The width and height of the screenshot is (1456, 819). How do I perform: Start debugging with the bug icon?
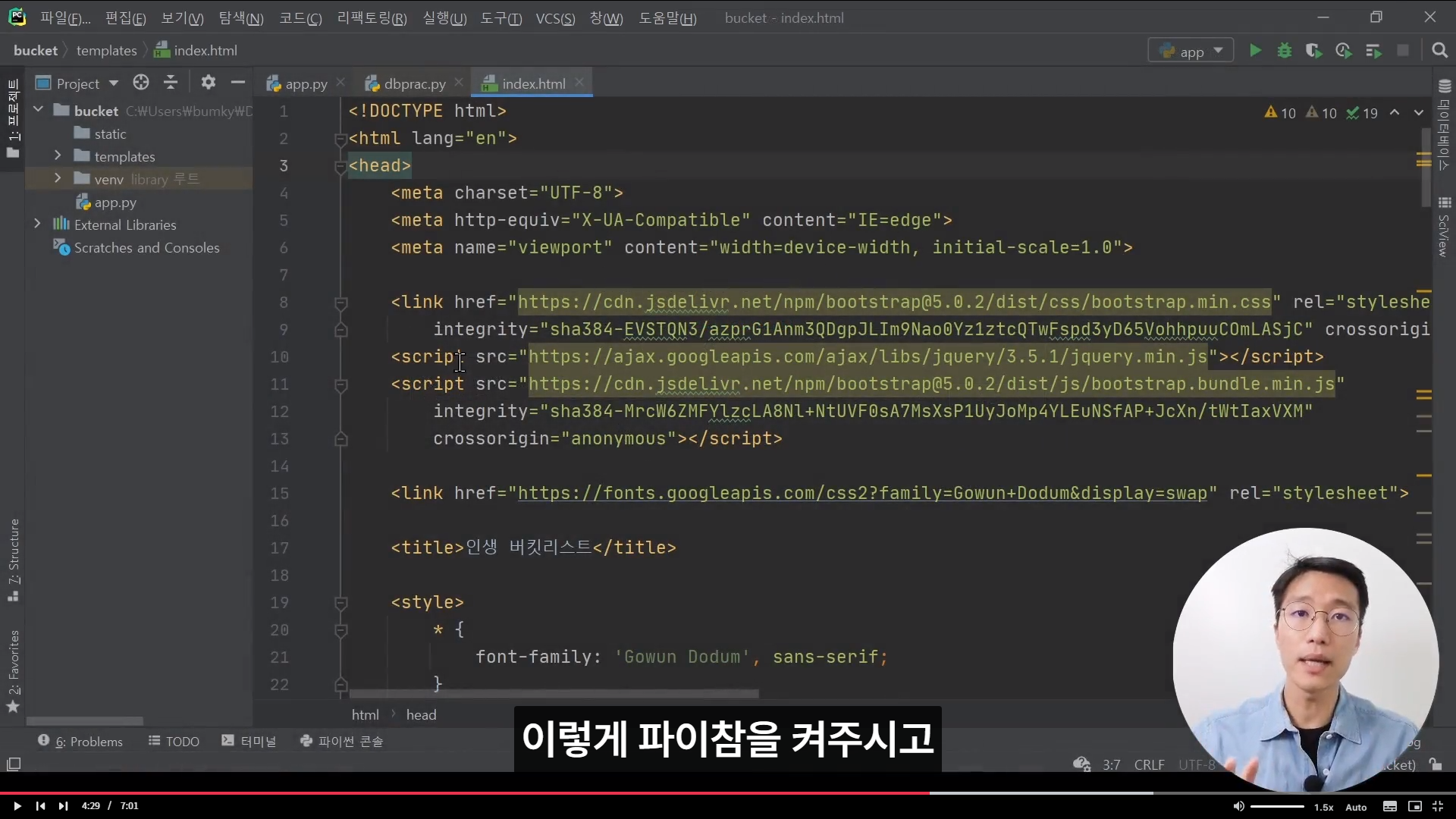[x=1285, y=51]
